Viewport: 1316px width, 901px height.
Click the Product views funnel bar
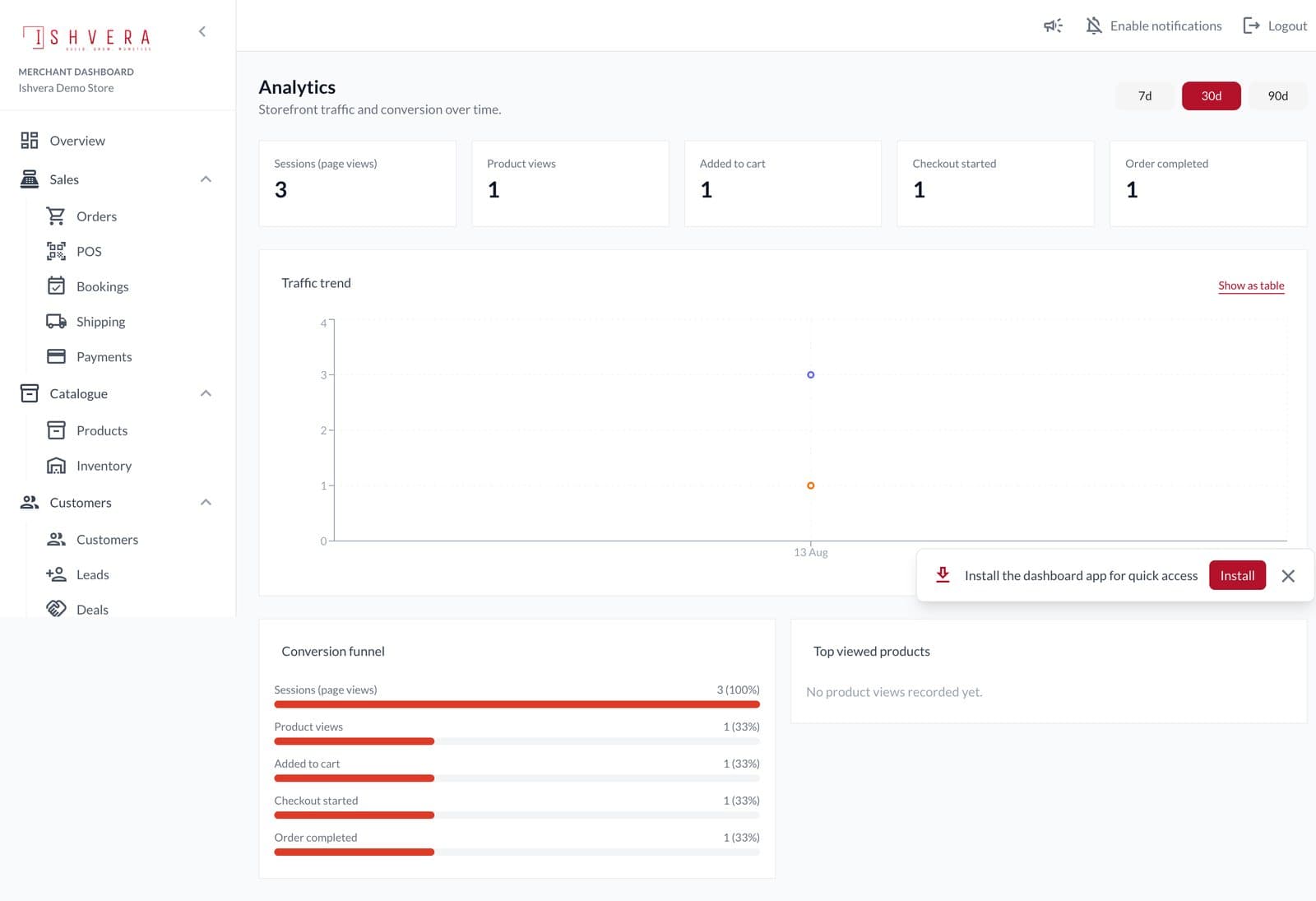[x=517, y=741]
